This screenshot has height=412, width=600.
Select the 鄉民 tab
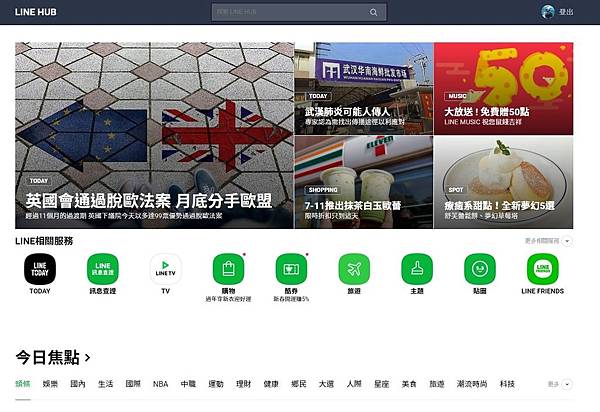tap(298, 384)
